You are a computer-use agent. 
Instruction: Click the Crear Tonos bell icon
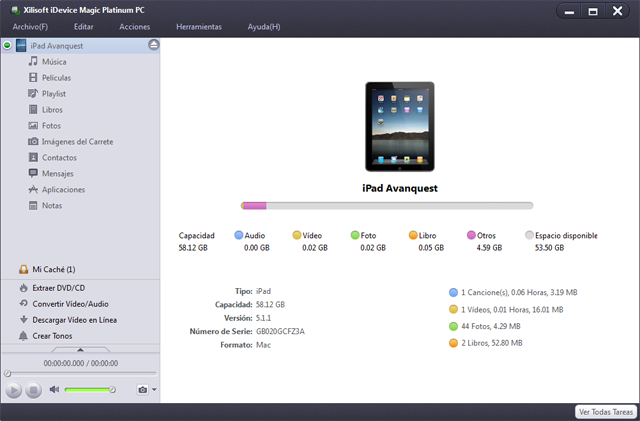coord(23,336)
